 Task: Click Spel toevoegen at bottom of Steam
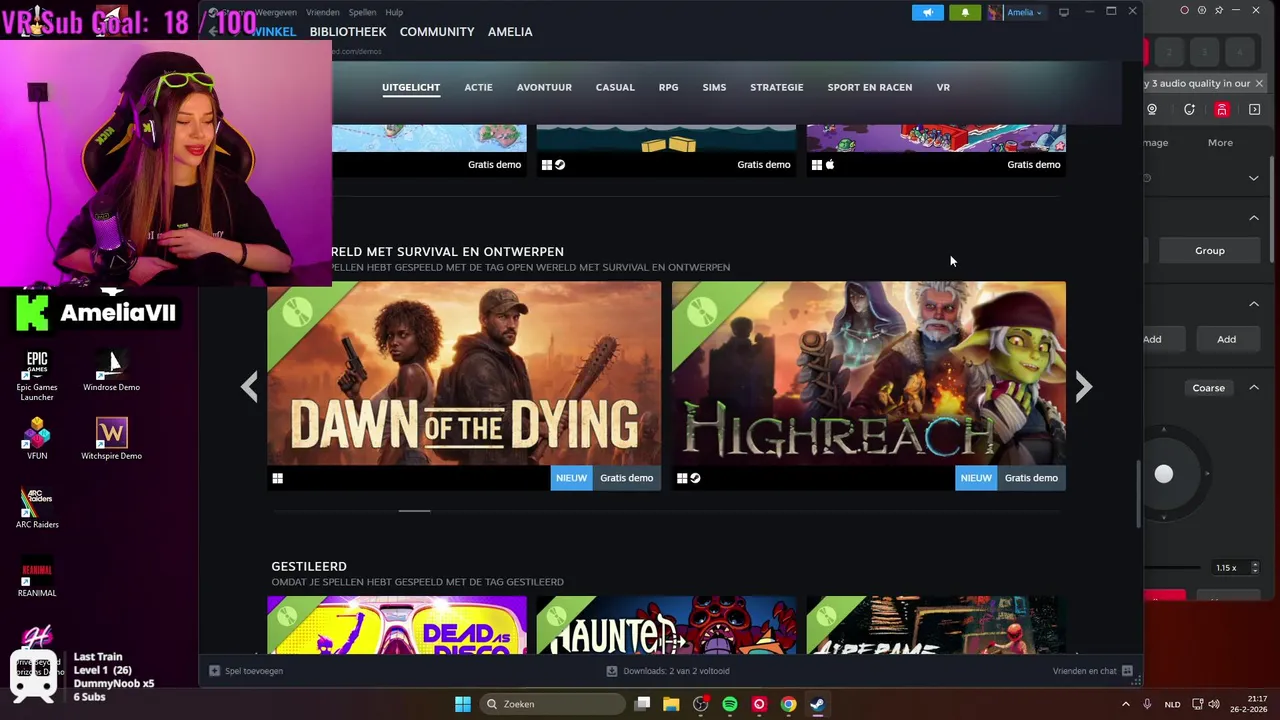point(246,671)
